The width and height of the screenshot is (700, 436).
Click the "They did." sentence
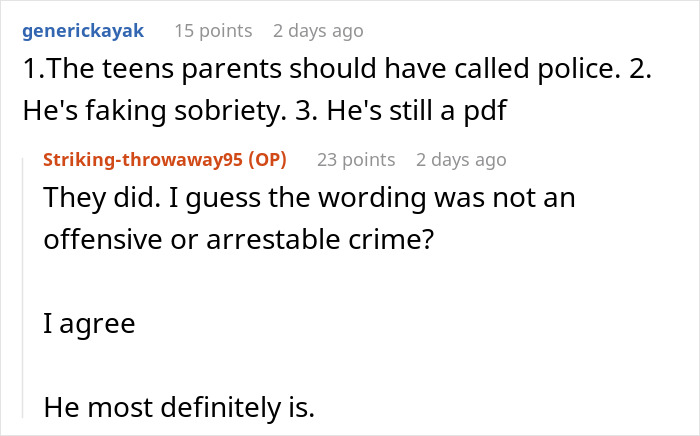point(90,198)
